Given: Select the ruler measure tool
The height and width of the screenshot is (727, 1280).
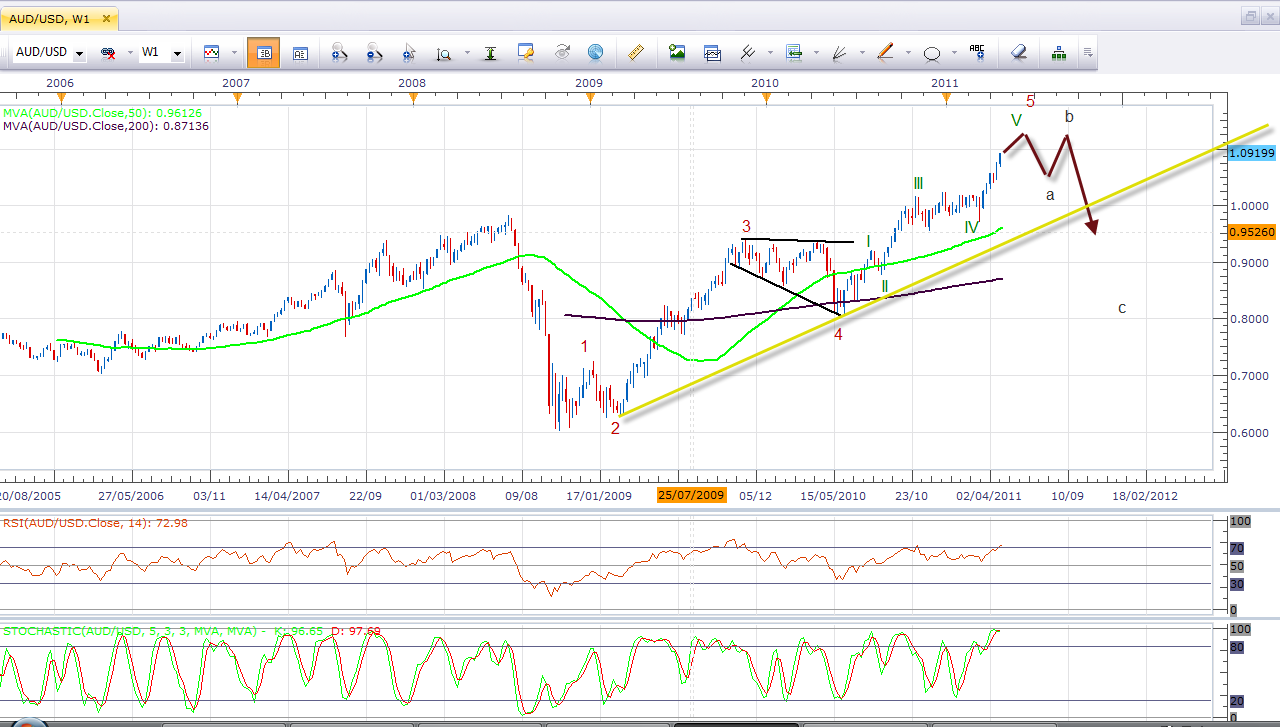Looking at the screenshot, I should click(634, 52).
